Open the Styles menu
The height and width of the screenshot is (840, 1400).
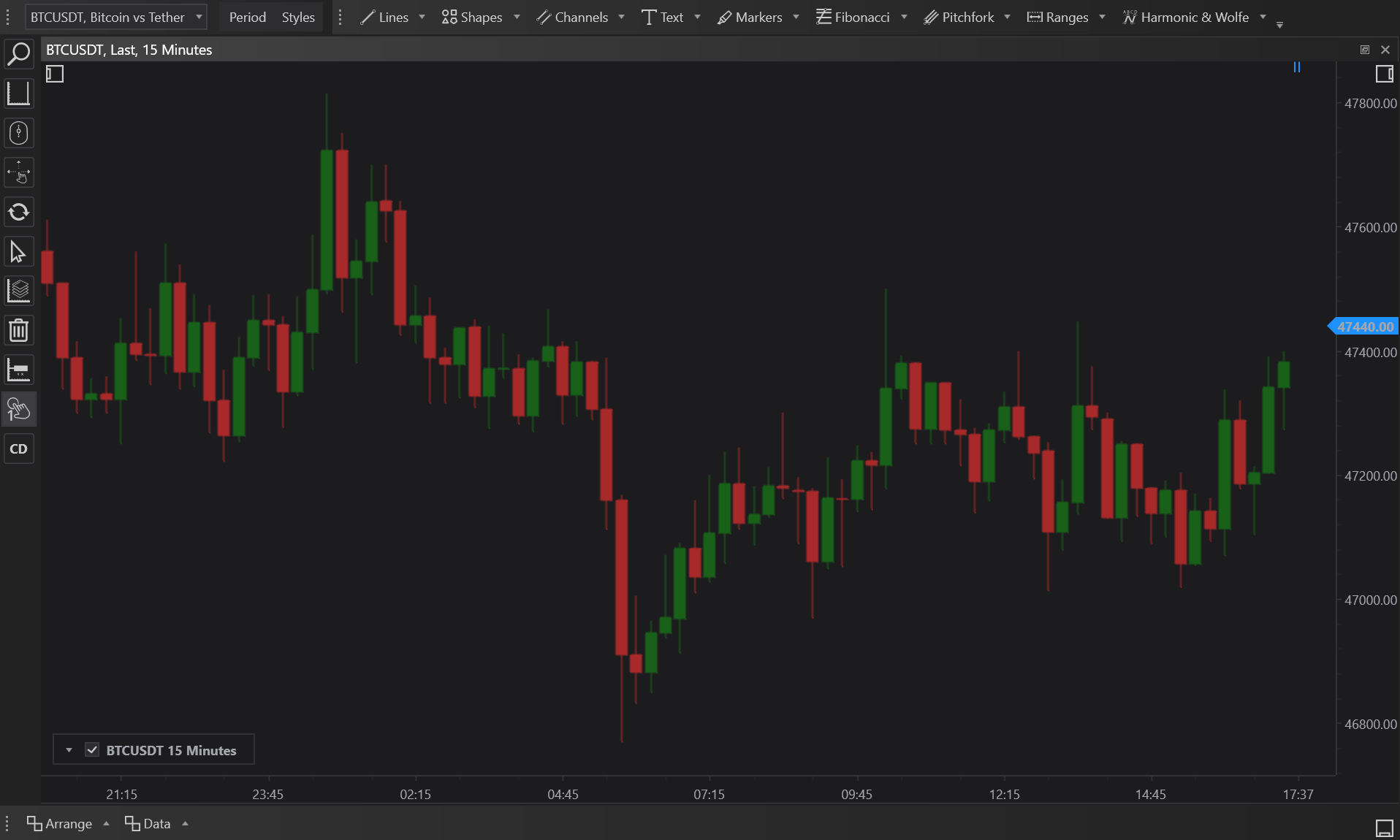coord(298,17)
